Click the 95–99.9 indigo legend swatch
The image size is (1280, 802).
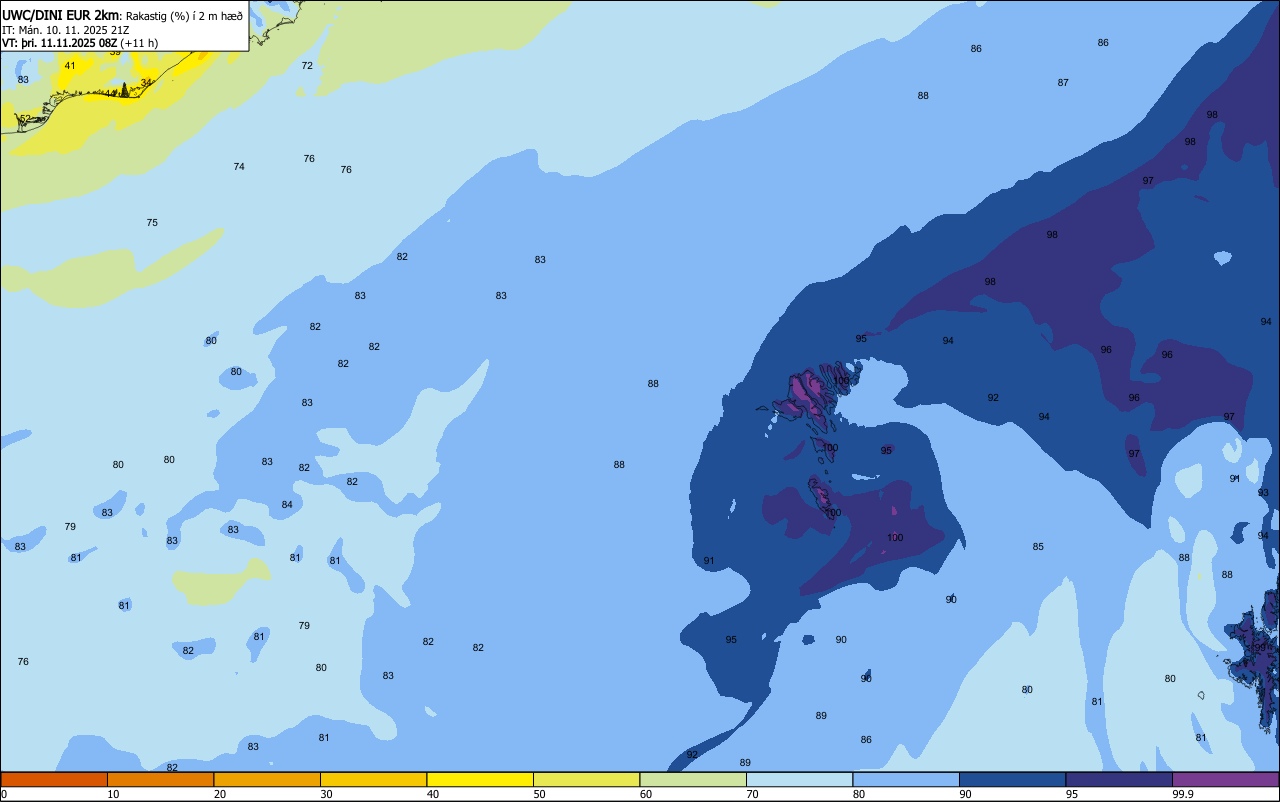tap(1119, 779)
